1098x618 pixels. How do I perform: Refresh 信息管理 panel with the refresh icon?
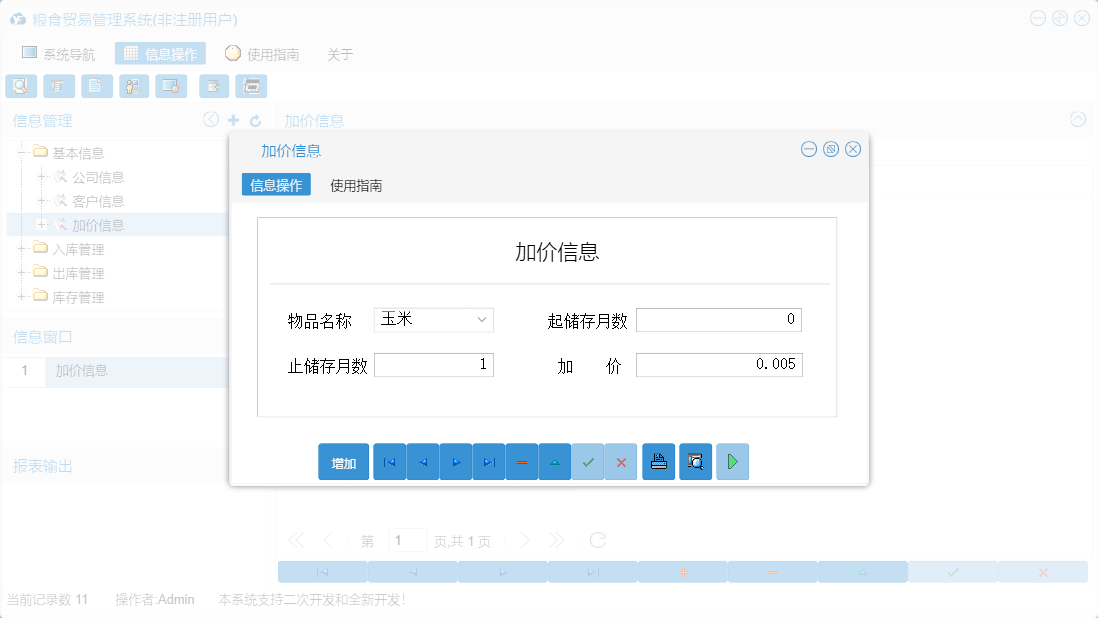point(254,120)
